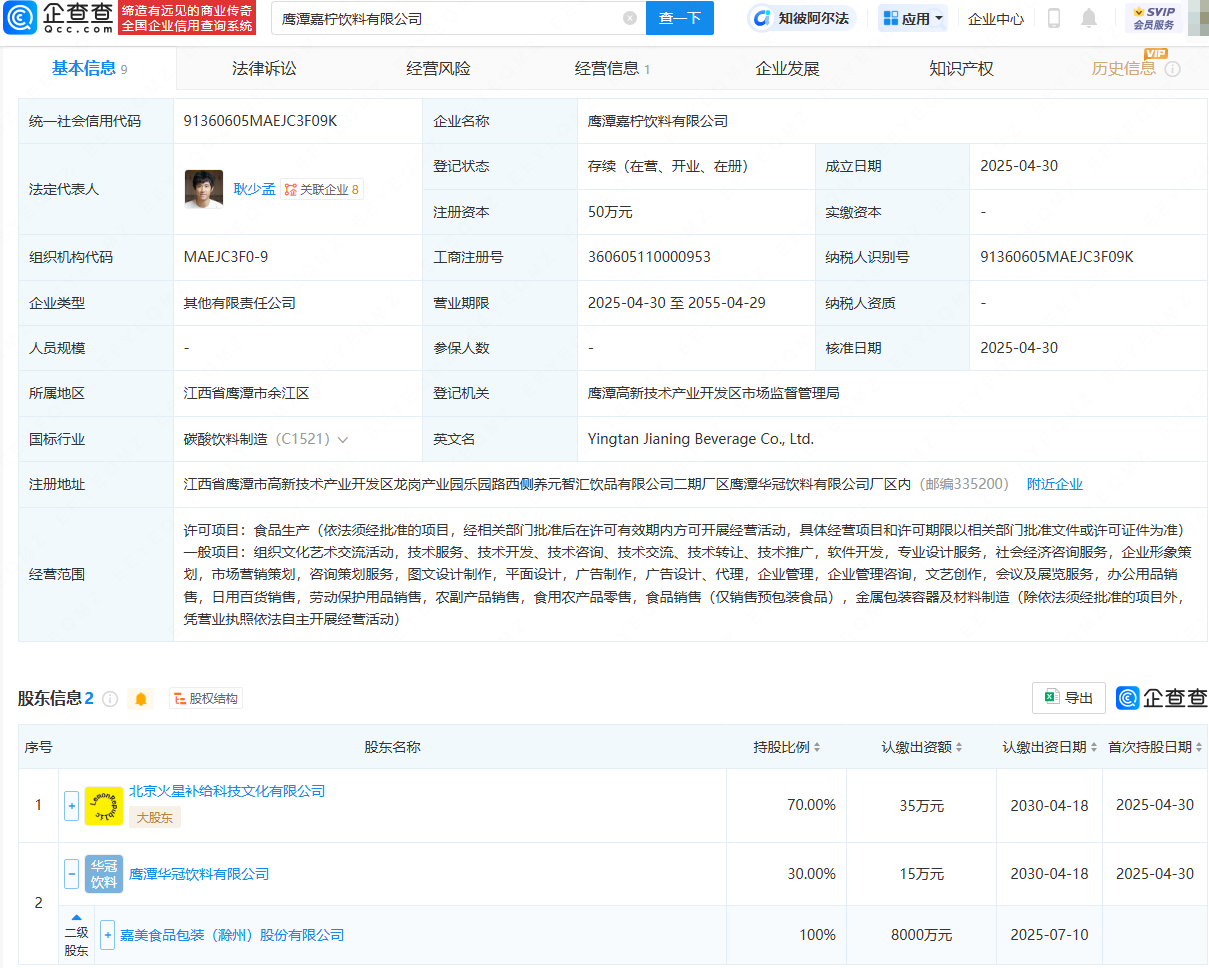Click yellow logo of 北京火星补给科技文化有限公司
The image size is (1209, 968).
pos(104,806)
